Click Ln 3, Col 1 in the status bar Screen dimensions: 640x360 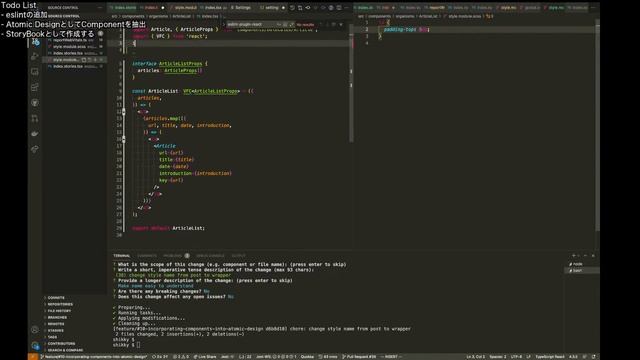point(475,357)
